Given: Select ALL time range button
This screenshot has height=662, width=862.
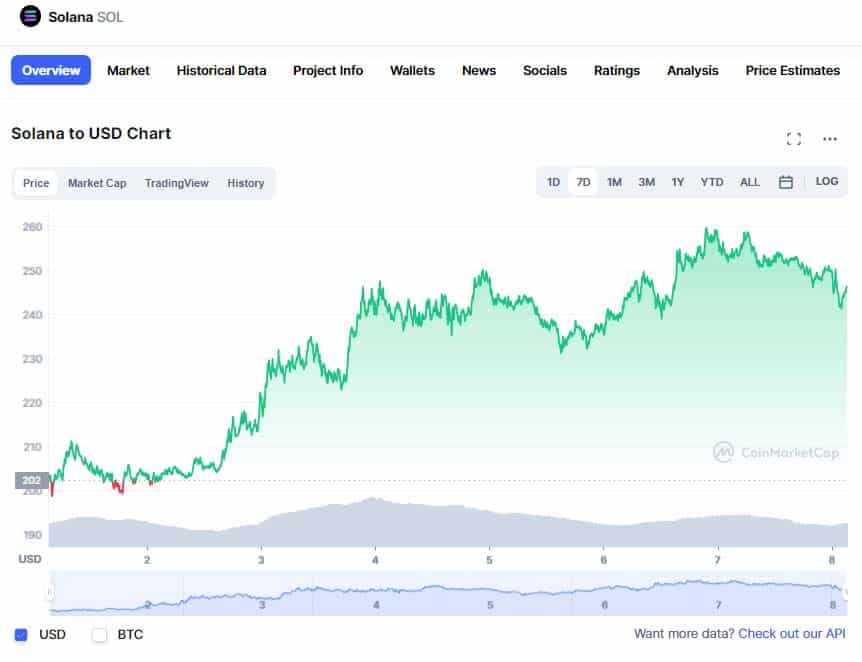Looking at the screenshot, I should point(750,182).
